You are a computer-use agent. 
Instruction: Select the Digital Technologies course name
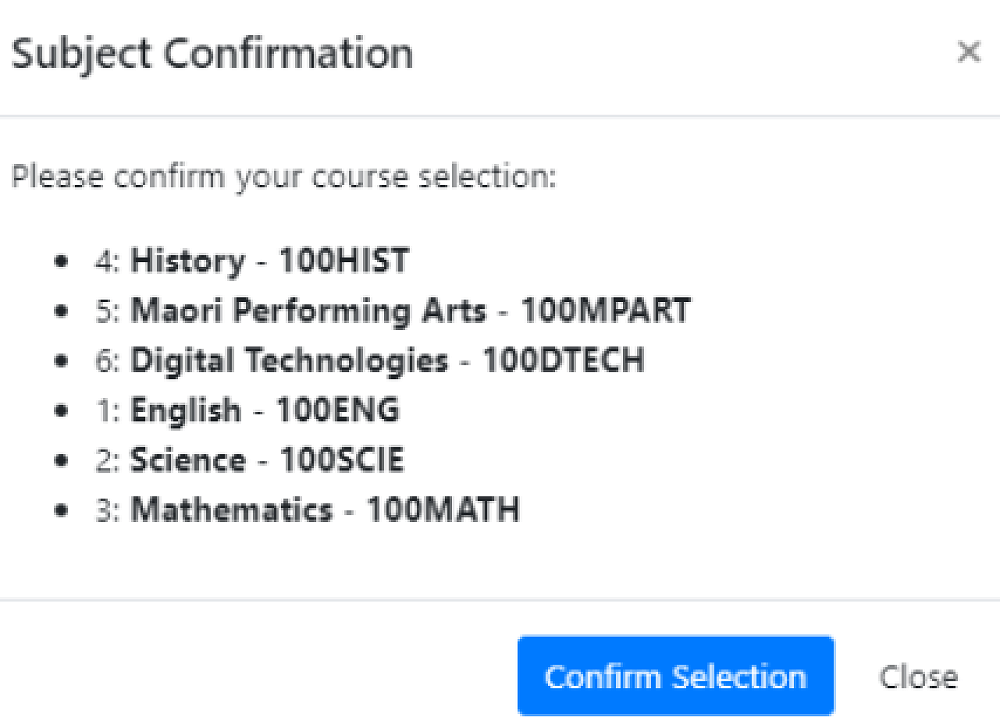click(289, 361)
